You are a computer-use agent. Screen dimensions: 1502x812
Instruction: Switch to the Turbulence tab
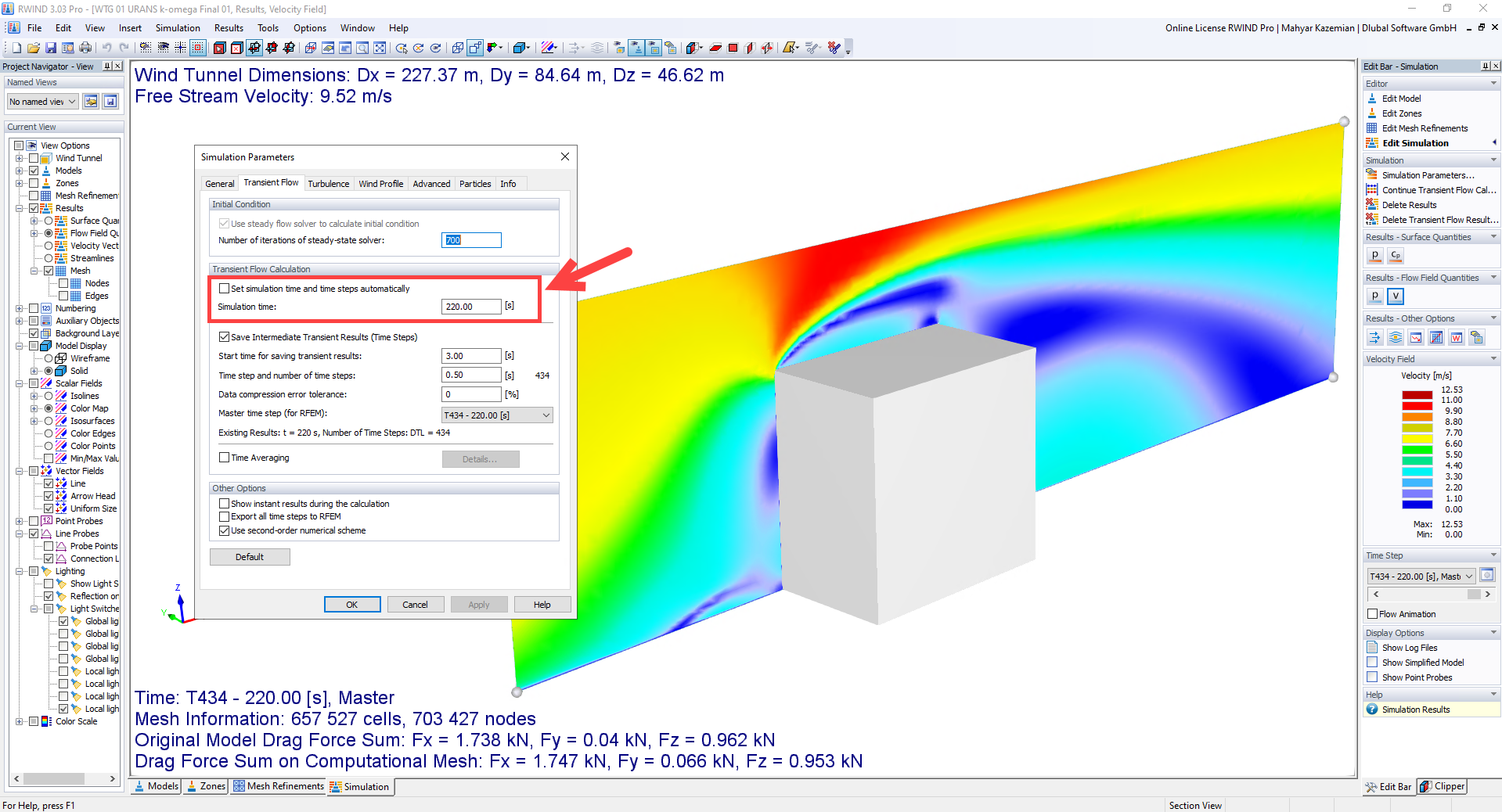[329, 183]
